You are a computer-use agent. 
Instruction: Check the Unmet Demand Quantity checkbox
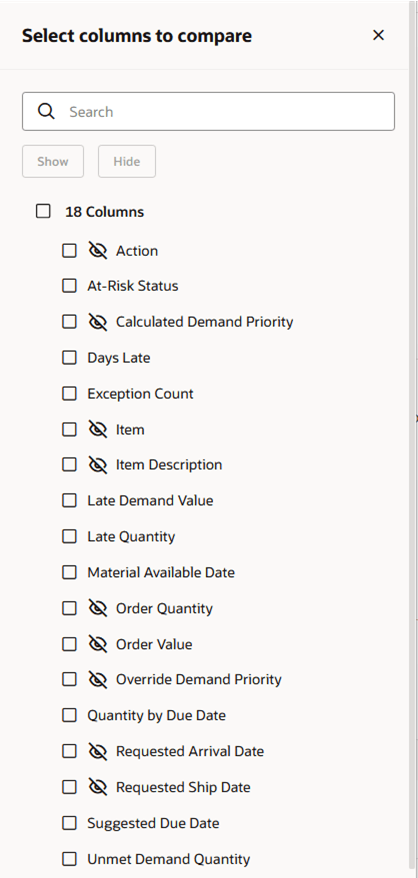tap(69, 858)
